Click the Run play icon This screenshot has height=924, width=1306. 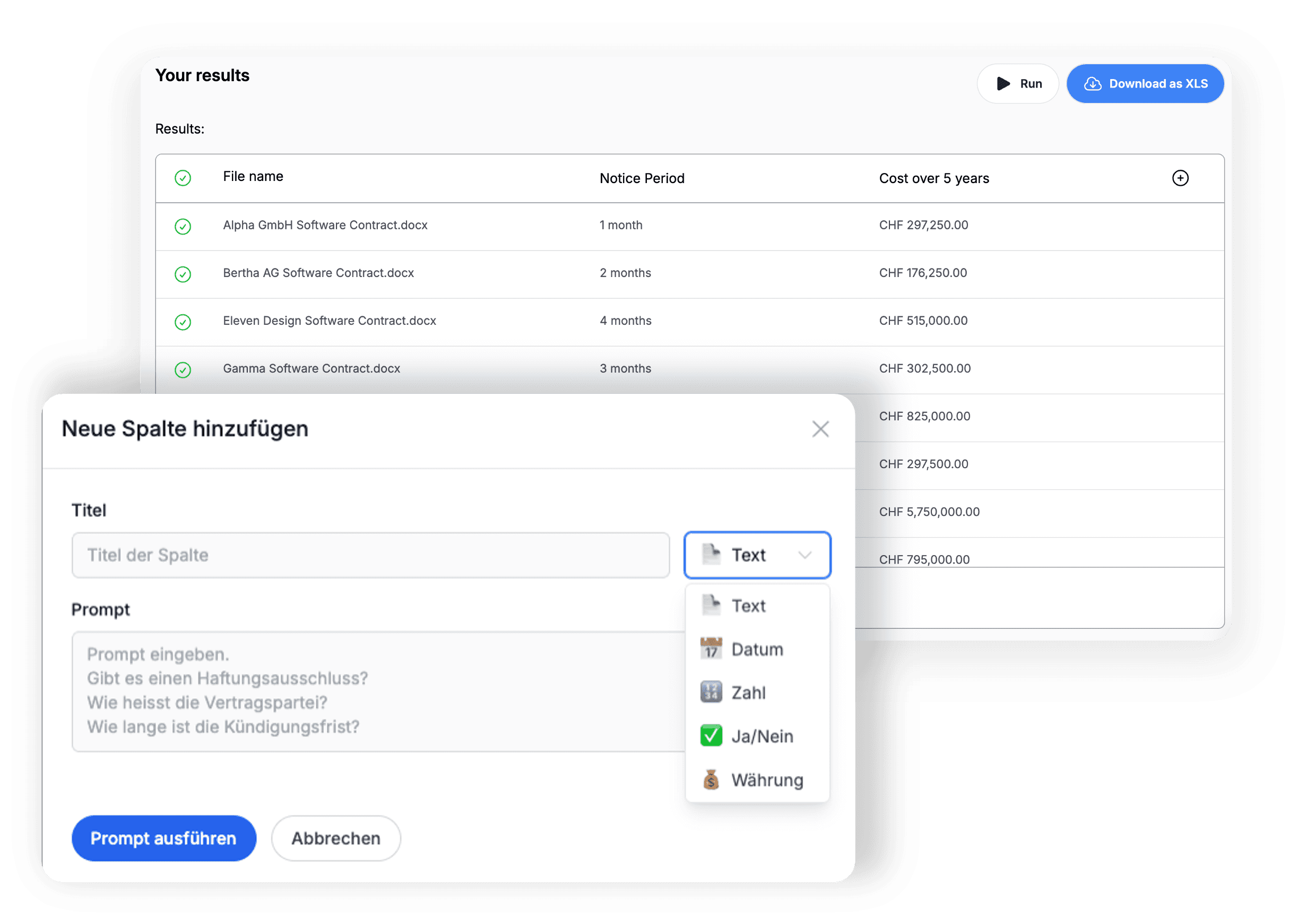(1004, 84)
